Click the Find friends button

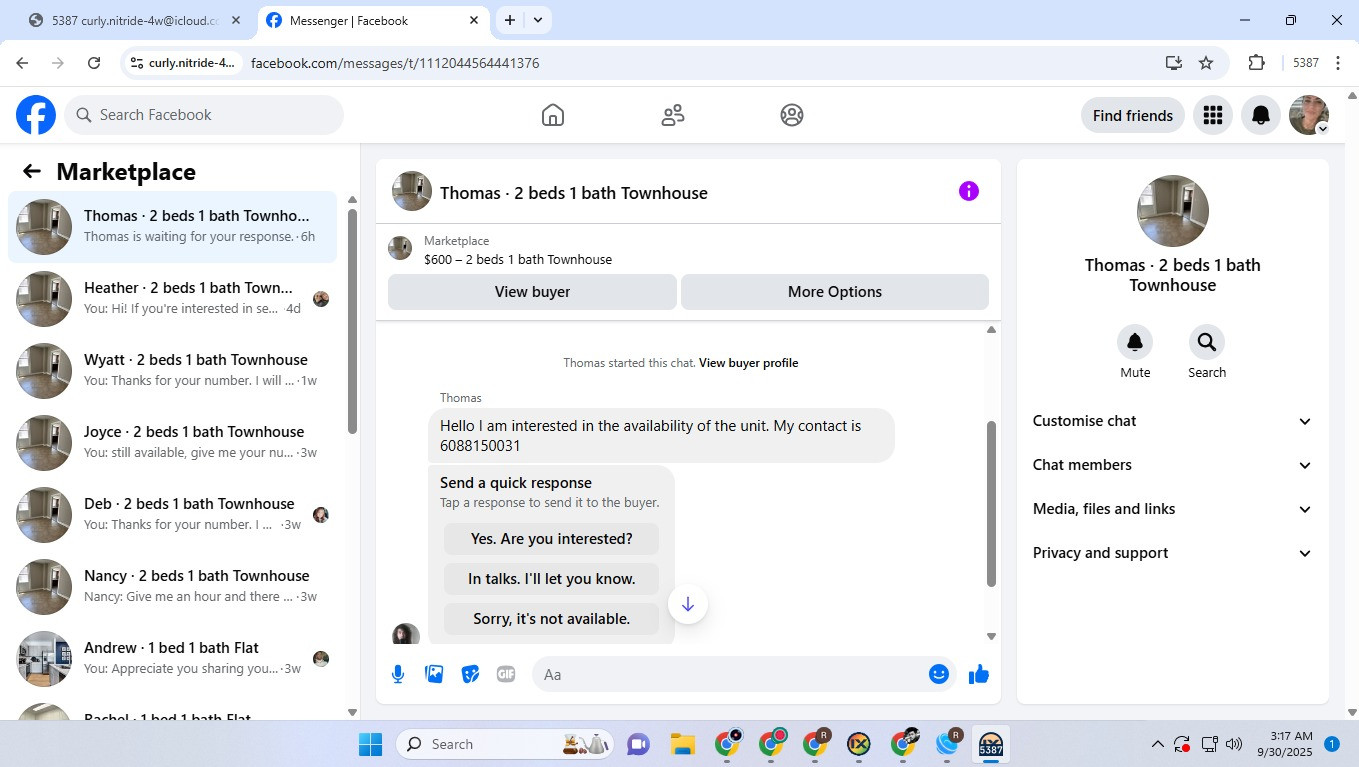pyautogui.click(x=1133, y=115)
